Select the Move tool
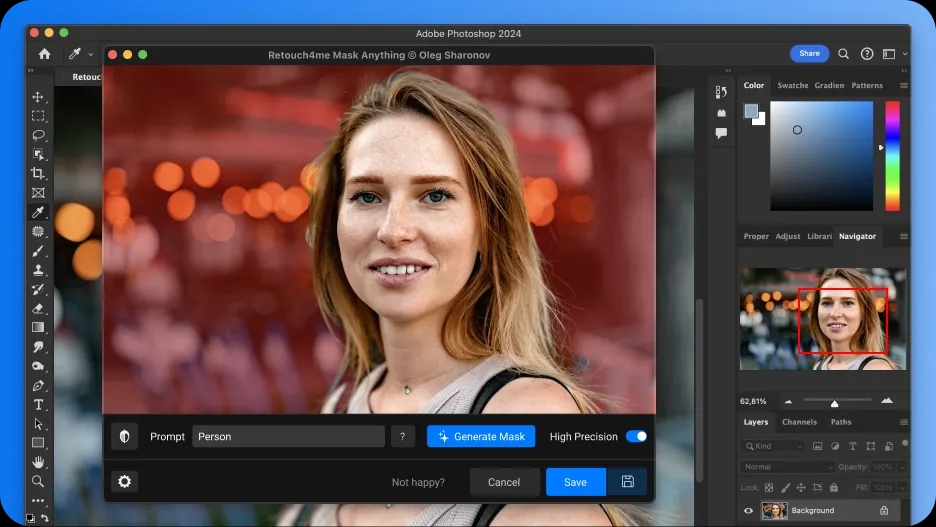This screenshot has height=527, width=936. [38, 97]
